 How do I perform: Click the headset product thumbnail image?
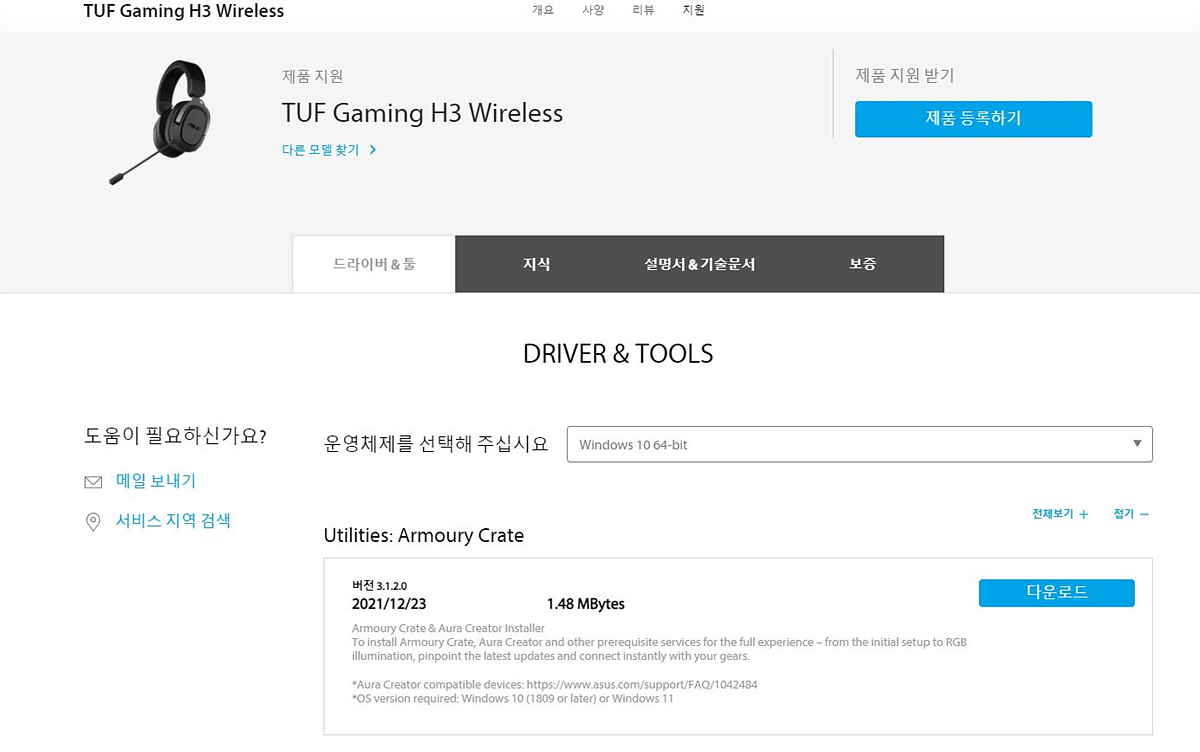(160, 123)
